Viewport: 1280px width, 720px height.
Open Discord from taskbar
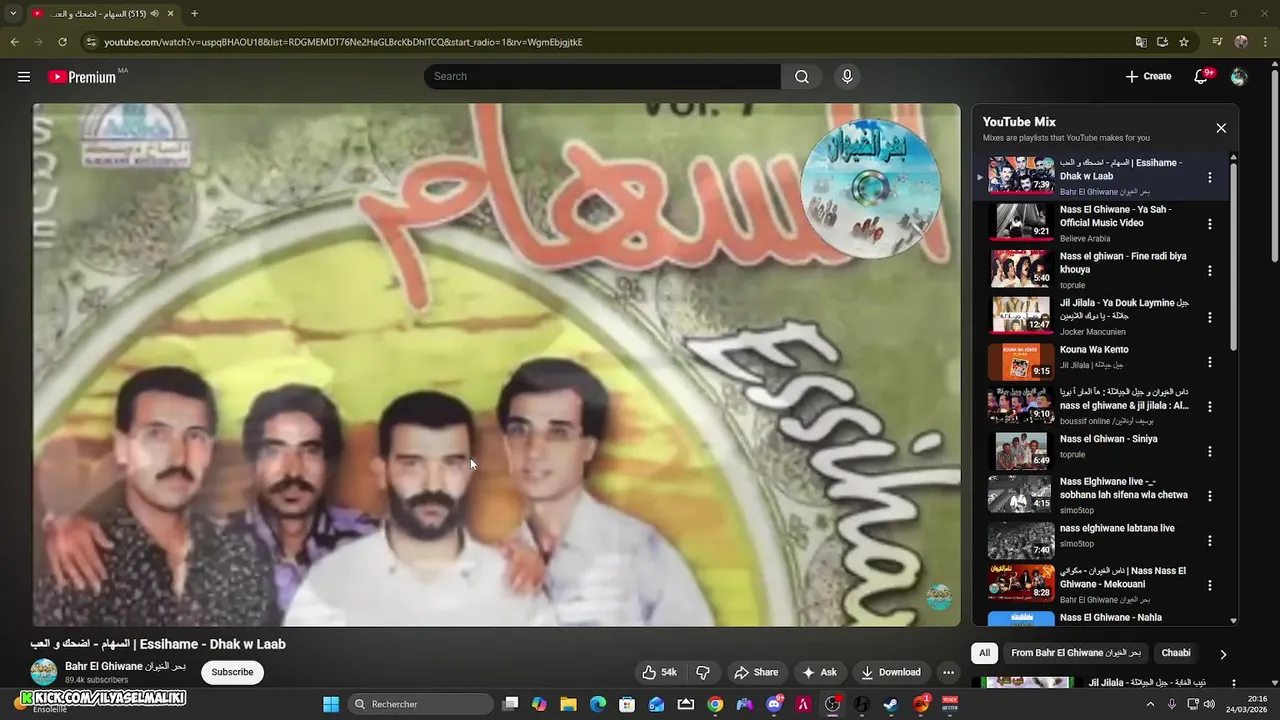[773, 704]
